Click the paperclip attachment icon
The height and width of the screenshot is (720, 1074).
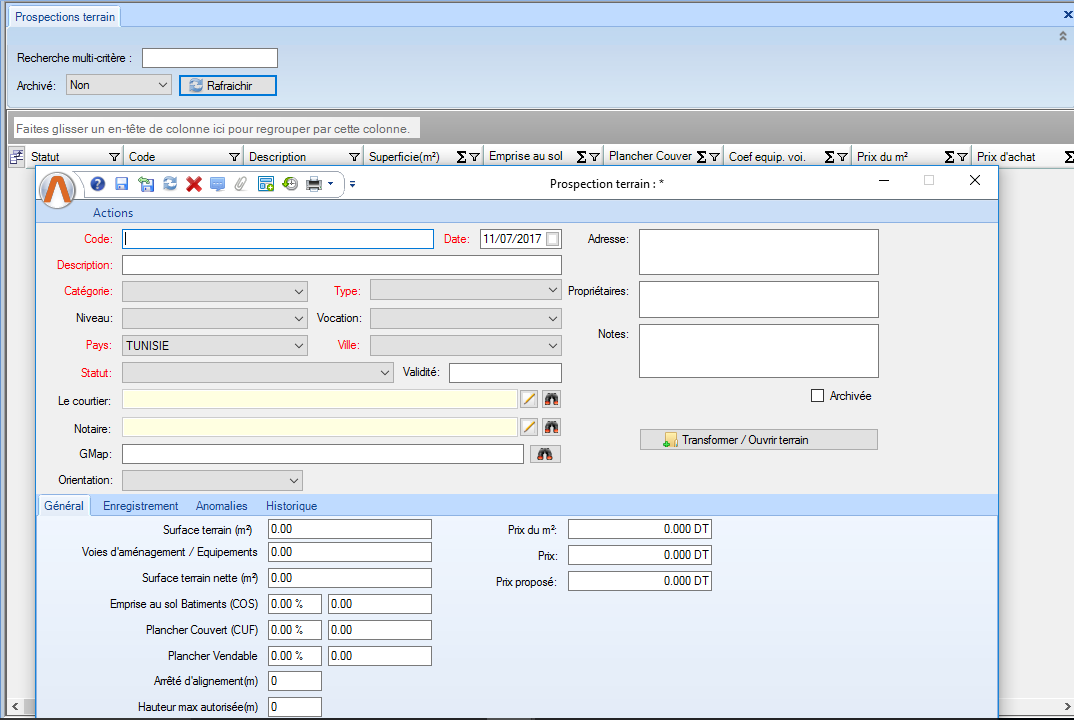coord(240,184)
